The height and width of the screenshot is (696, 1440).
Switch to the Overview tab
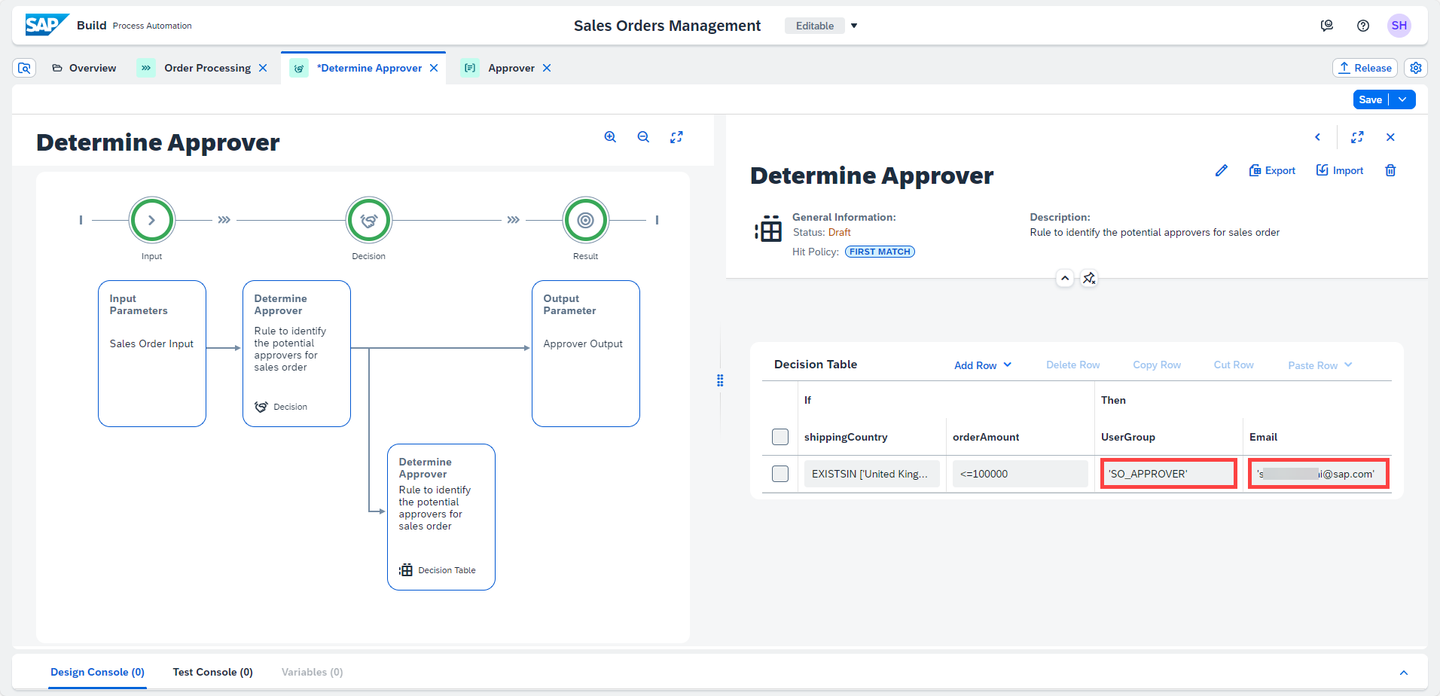pyautogui.click(x=84, y=68)
